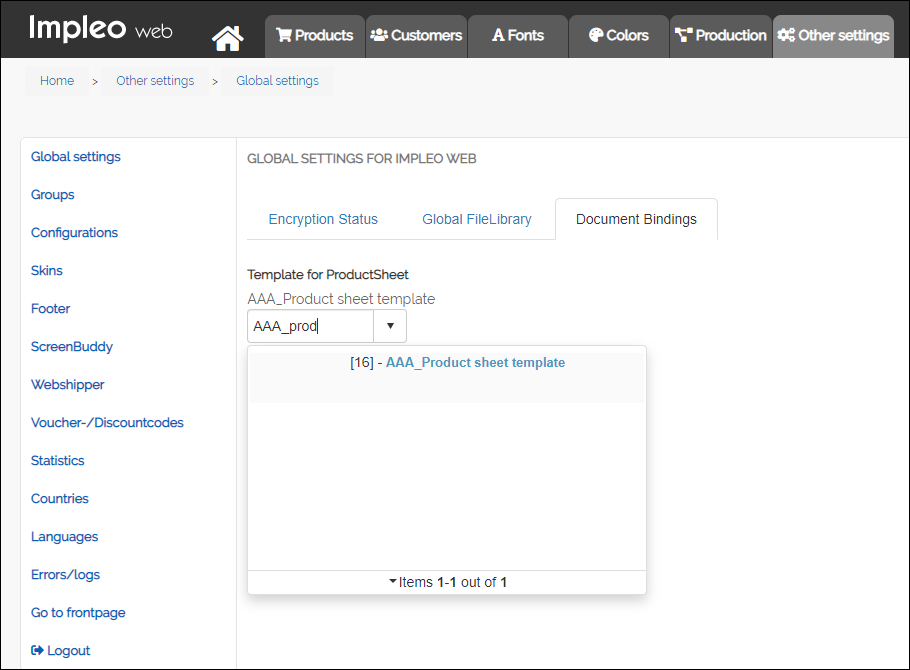This screenshot has height=670, width=910.
Task: Open Voucher-/Discountcodes in the sidebar
Action: 107,423
